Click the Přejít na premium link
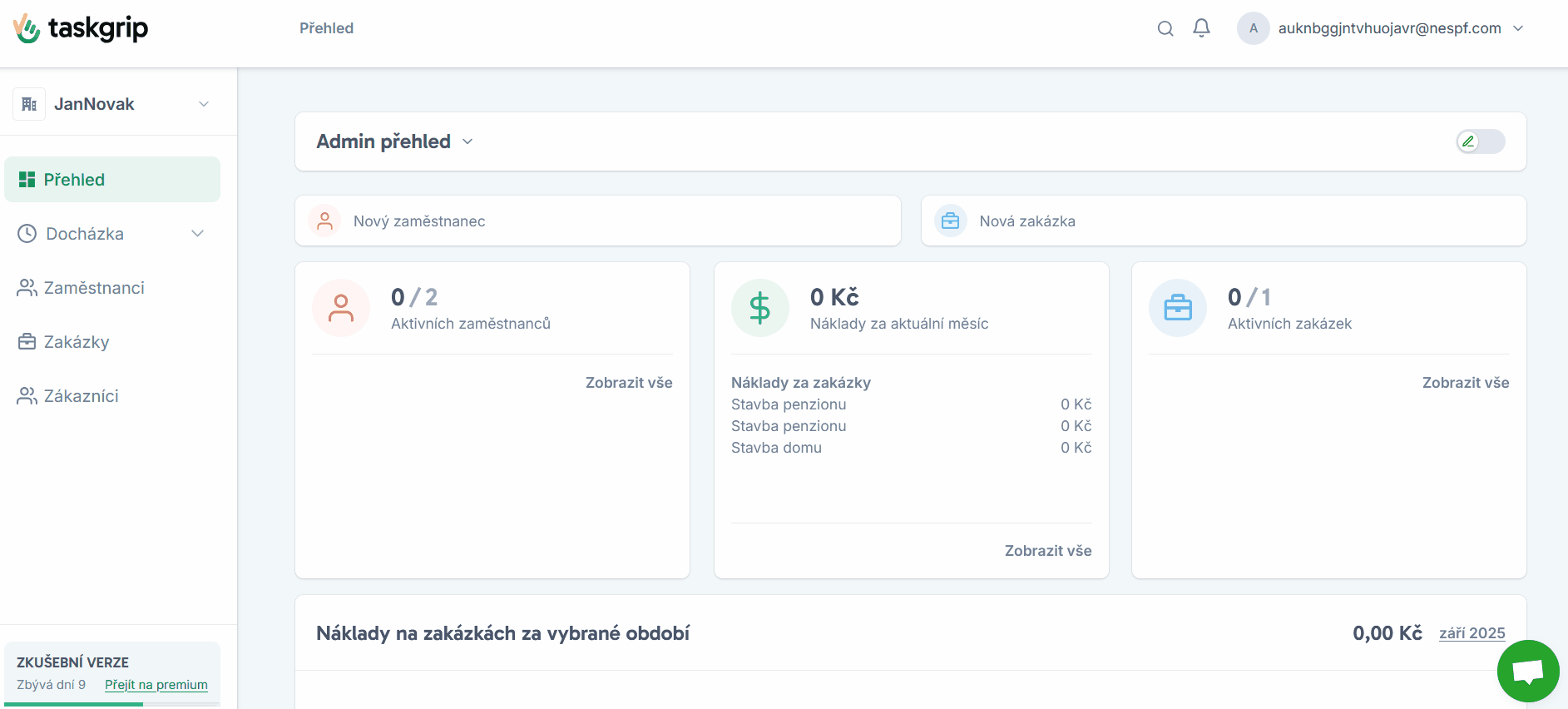The image size is (1568, 709). (x=156, y=685)
